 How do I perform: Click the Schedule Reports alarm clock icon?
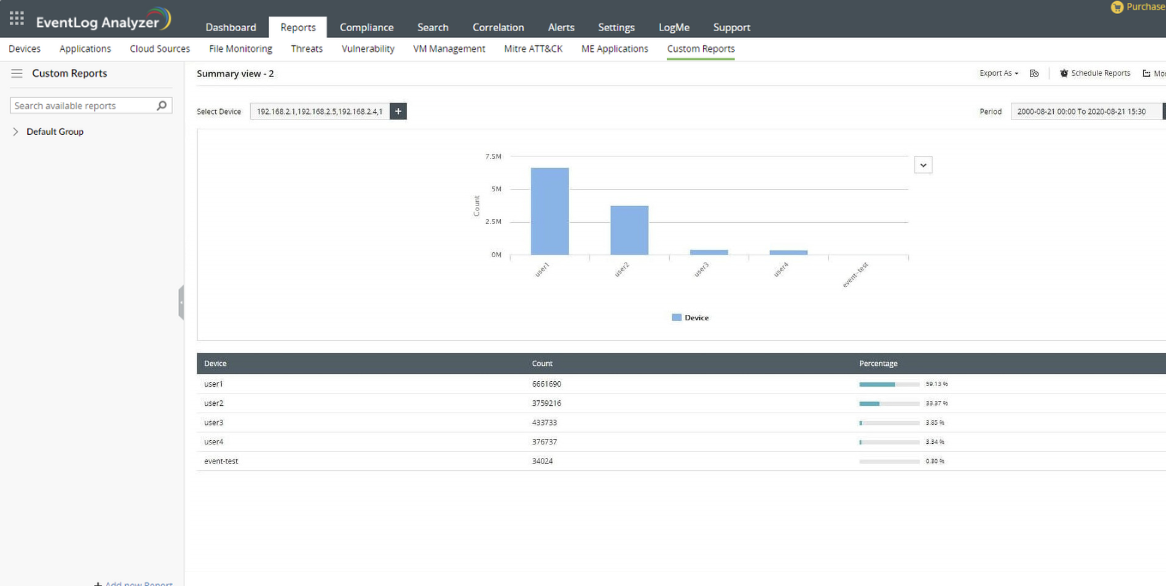tap(1064, 74)
